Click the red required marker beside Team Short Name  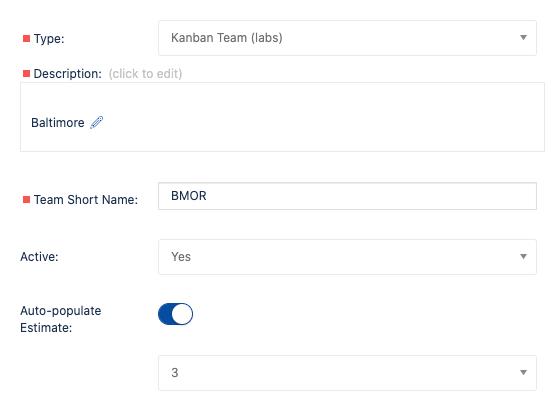tap(26, 200)
